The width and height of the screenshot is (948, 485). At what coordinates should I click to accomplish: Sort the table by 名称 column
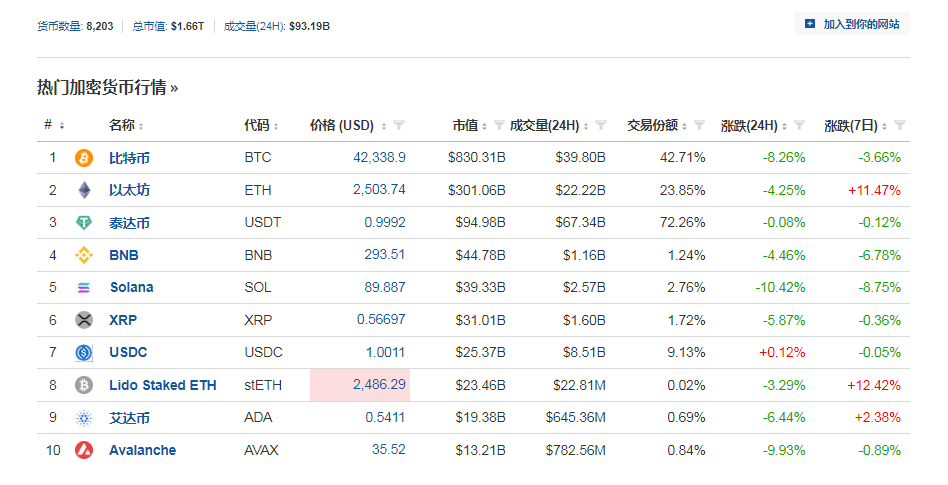pos(126,126)
